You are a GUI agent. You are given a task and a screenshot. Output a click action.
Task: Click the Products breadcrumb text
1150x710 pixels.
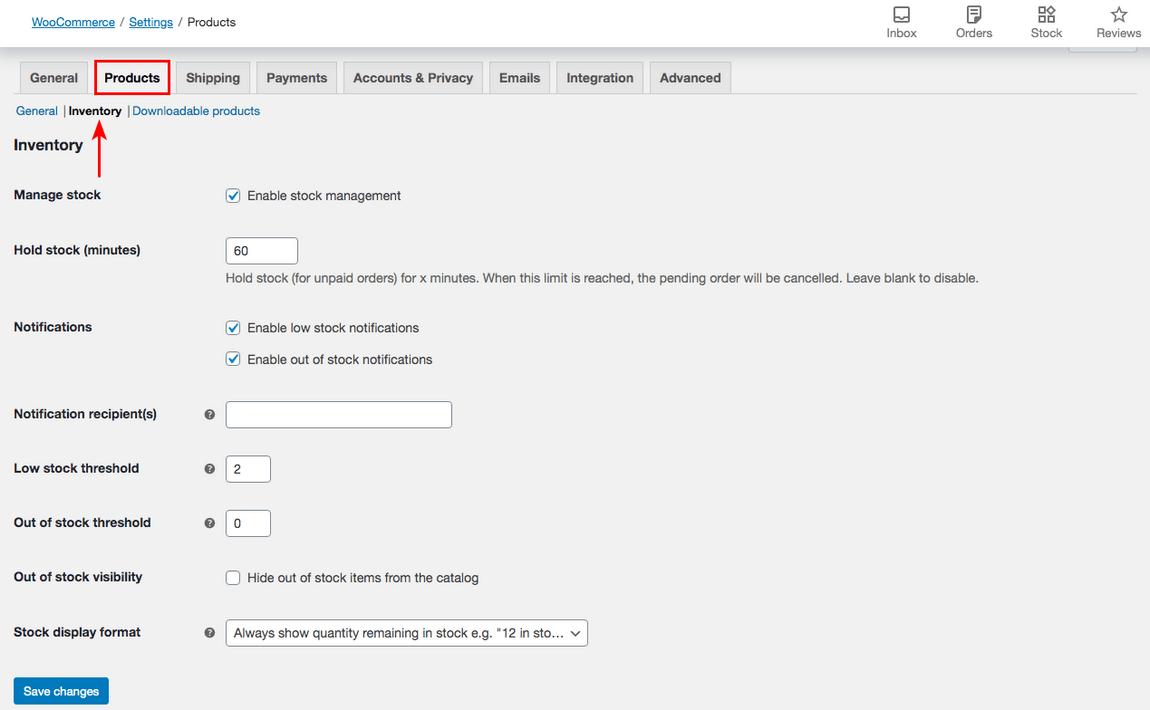click(x=211, y=22)
